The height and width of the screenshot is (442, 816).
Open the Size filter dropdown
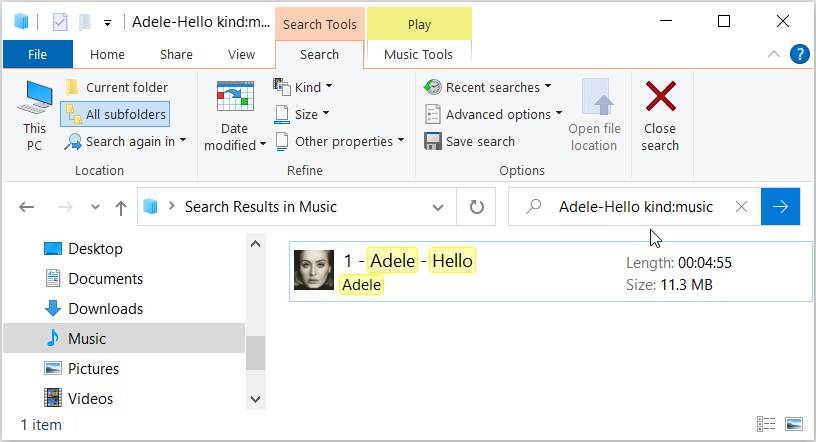(311, 114)
